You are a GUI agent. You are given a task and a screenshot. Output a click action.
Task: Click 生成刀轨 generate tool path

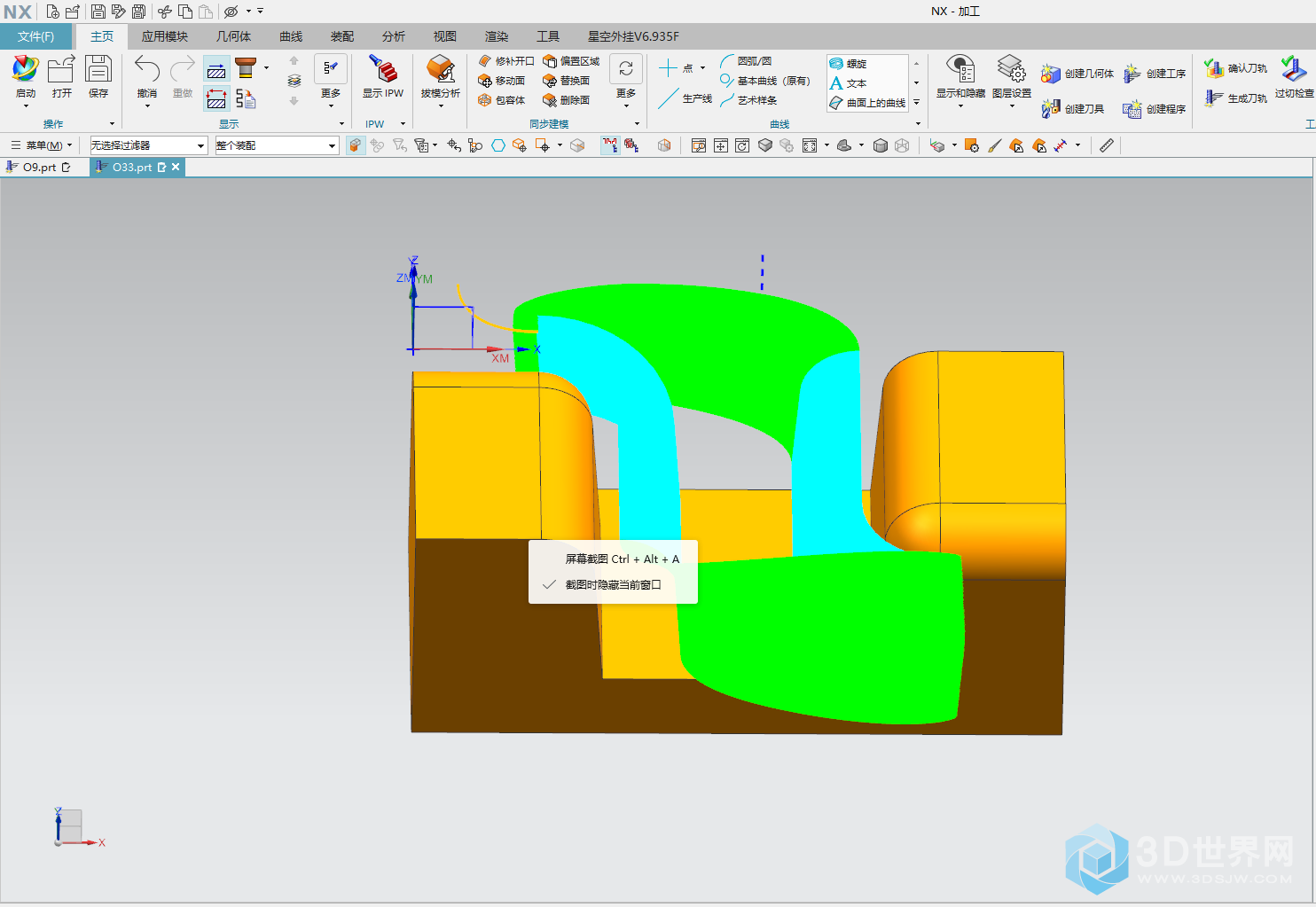pyautogui.click(x=1236, y=98)
